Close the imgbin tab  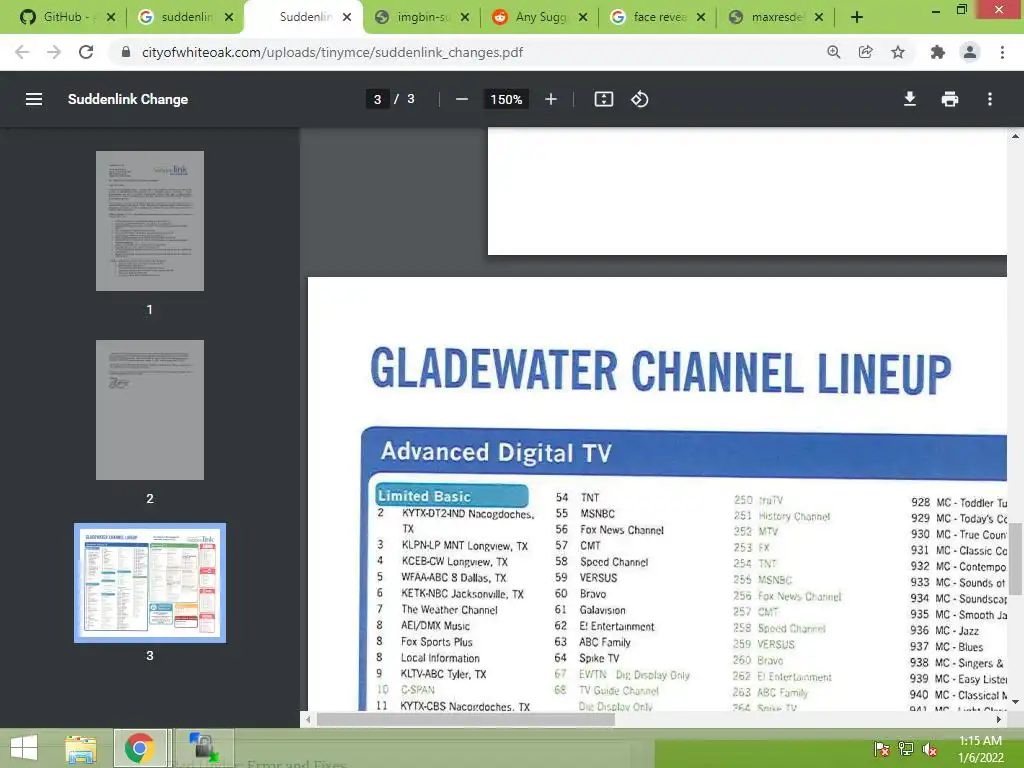[x=465, y=17]
